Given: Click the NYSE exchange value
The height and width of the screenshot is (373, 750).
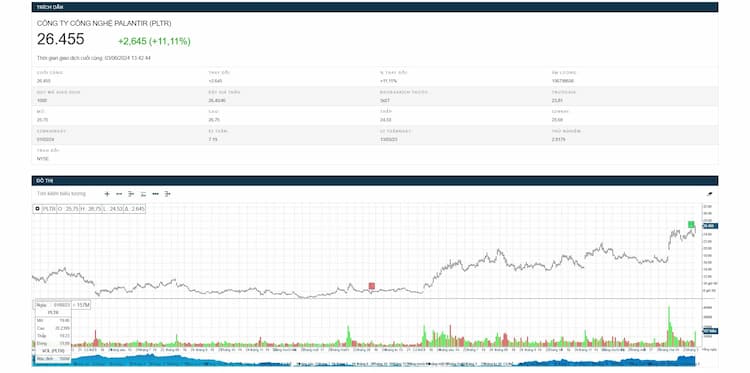Looking at the screenshot, I should click(42, 158).
